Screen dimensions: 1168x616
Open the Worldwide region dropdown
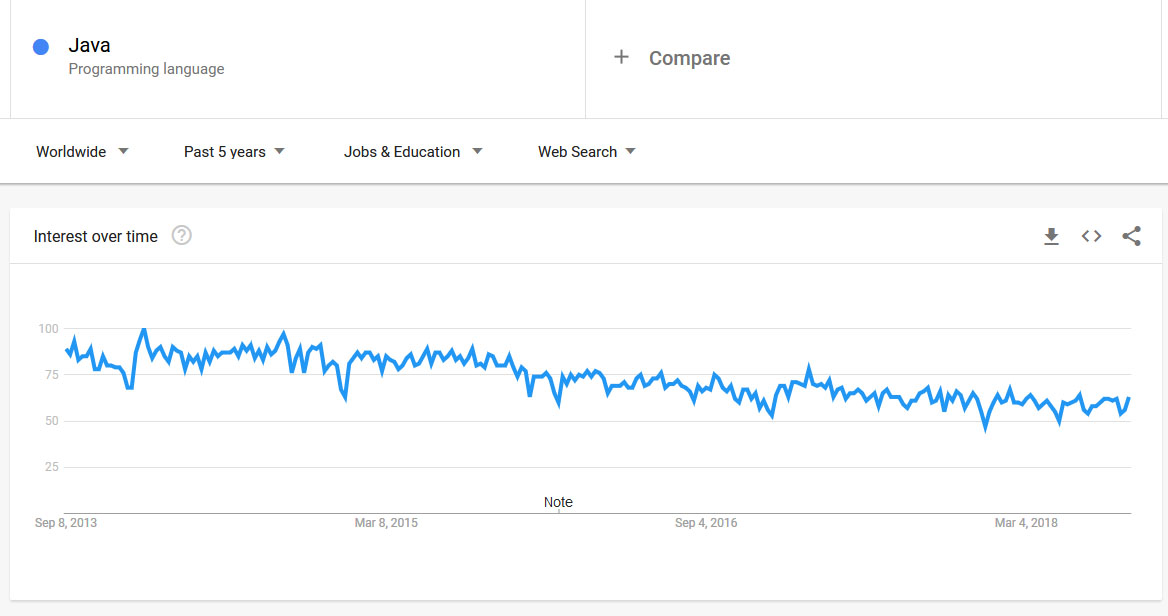(82, 152)
